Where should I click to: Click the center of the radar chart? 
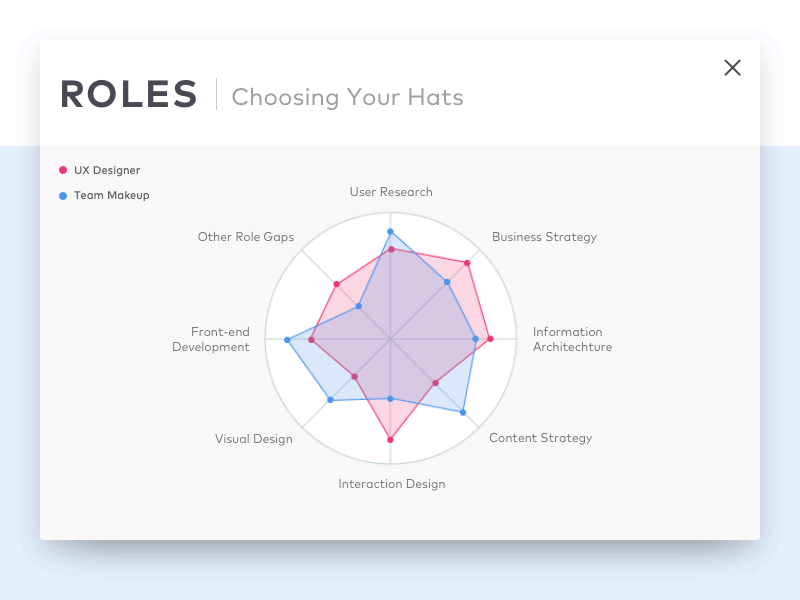(x=391, y=338)
